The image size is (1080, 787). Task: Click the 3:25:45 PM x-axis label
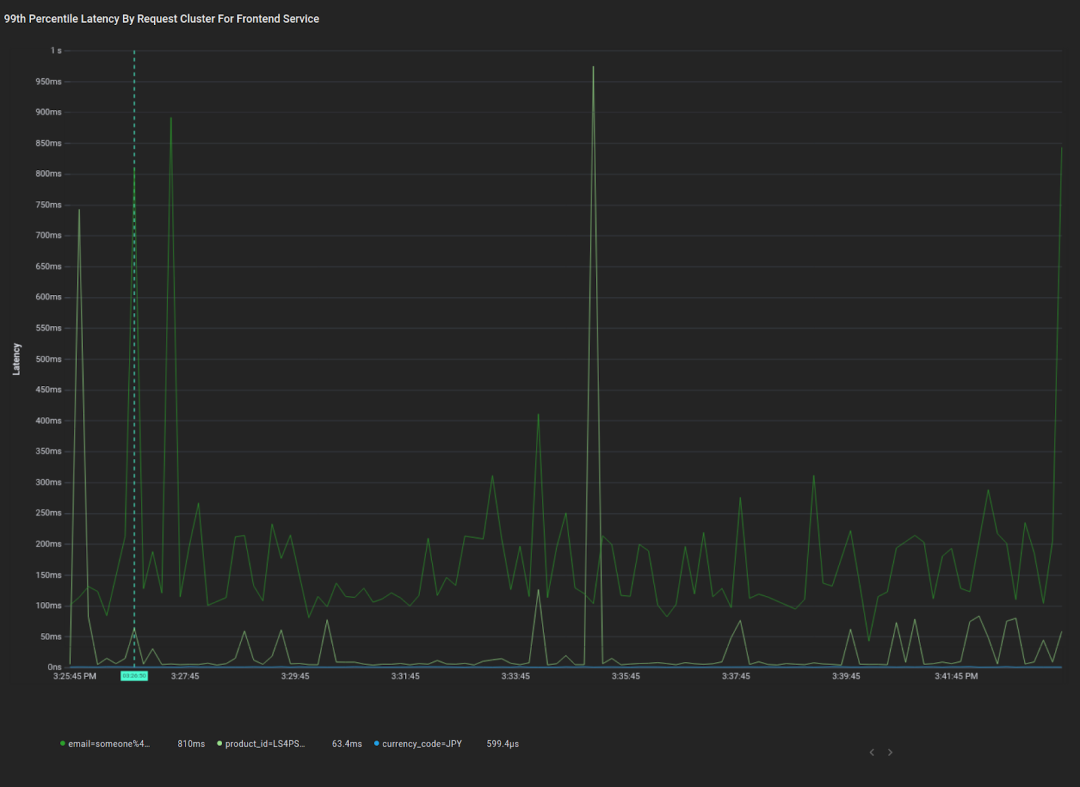pyautogui.click(x=75, y=676)
